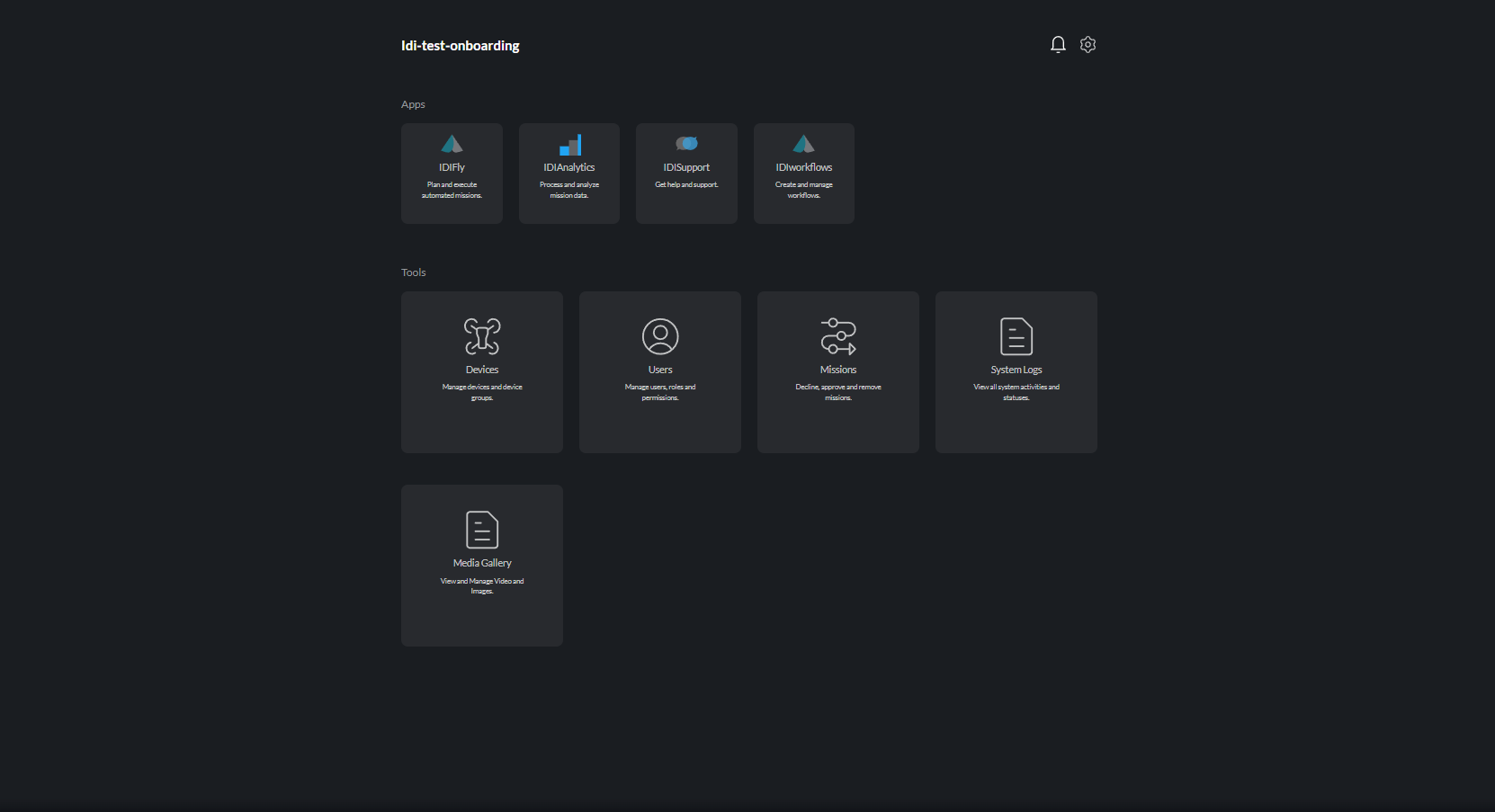
Task: Open Manage users, roles and permissions card
Action: [x=660, y=372]
